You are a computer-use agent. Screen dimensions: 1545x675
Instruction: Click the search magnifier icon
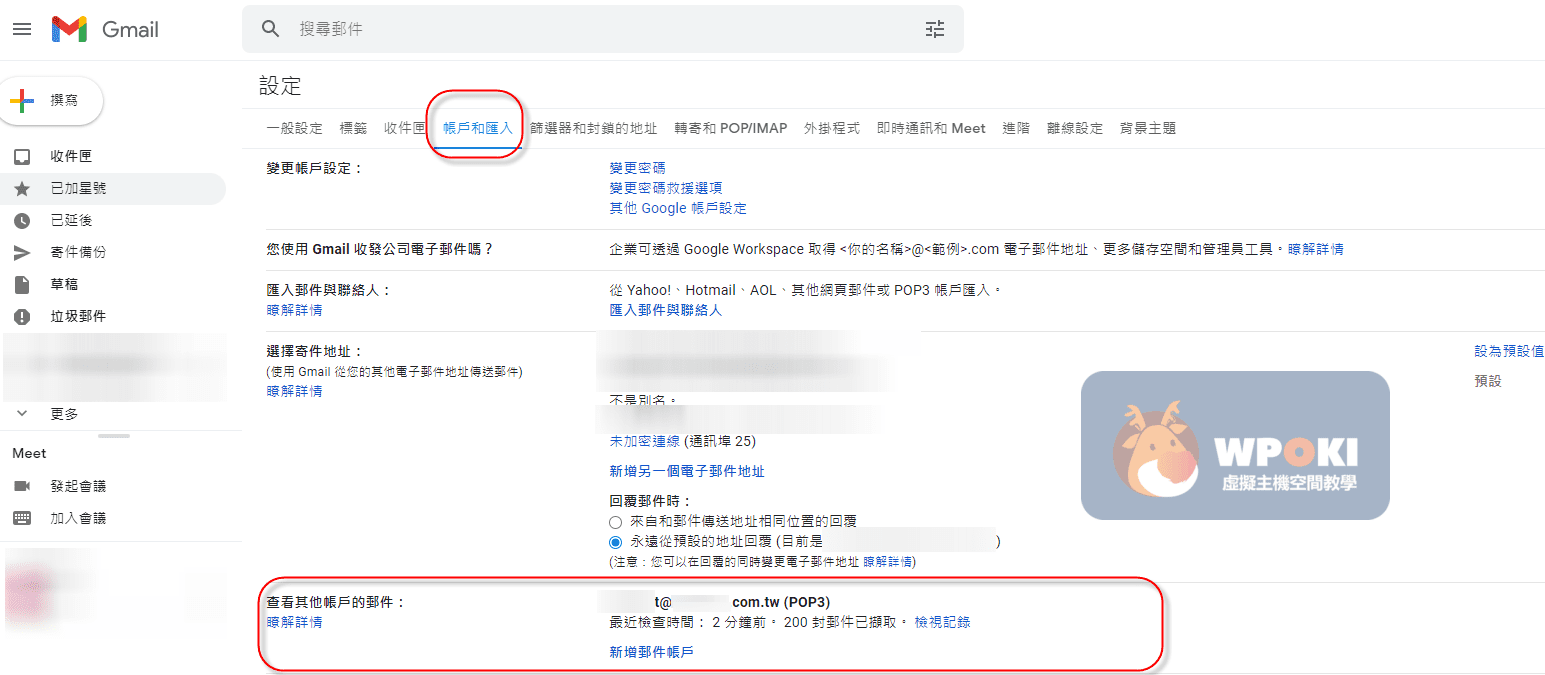pyautogui.click(x=270, y=29)
